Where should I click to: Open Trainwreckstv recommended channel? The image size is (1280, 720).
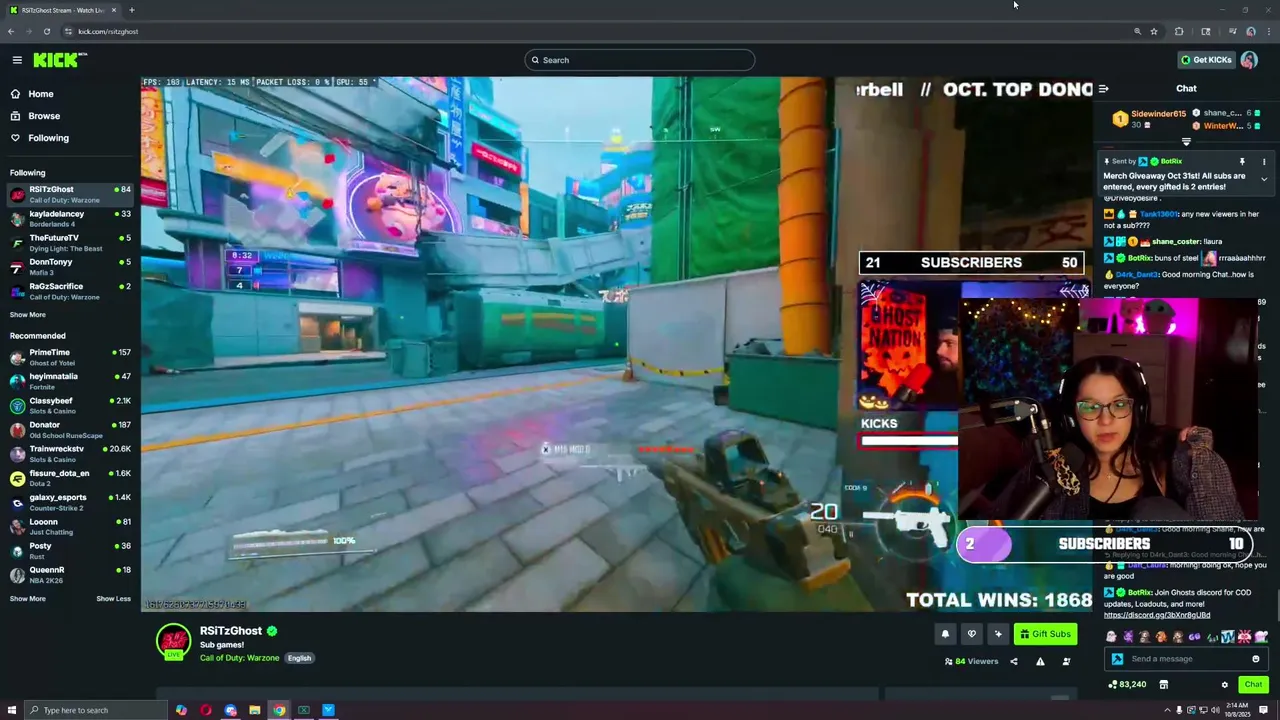70,453
